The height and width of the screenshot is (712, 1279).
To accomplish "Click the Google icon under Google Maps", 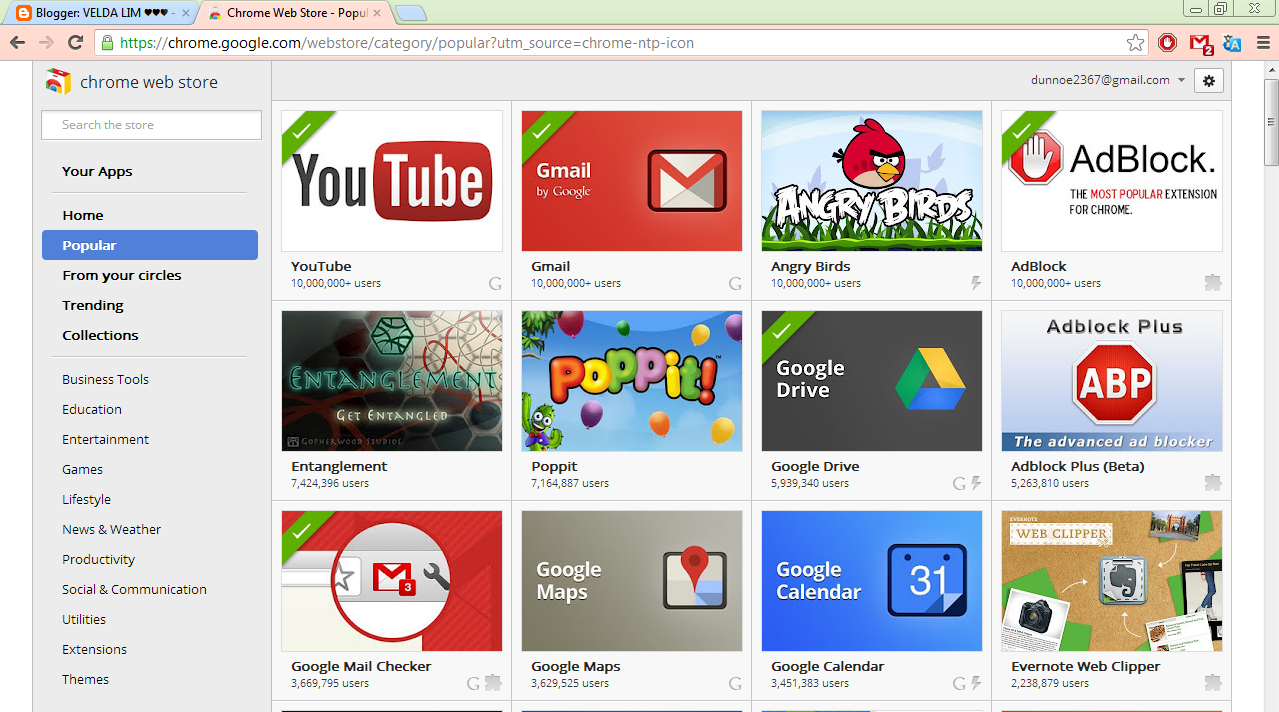I will [x=735, y=683].
